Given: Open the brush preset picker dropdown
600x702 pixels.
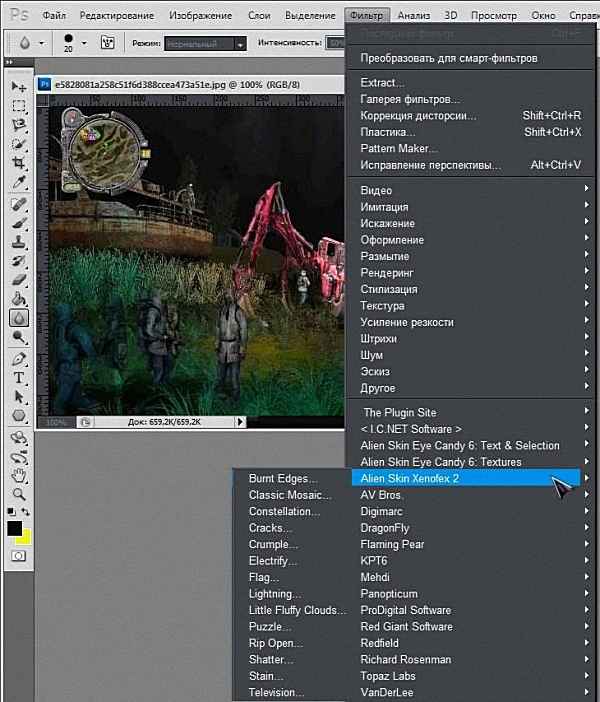Looking at the screenshot, I should (83, 44).
